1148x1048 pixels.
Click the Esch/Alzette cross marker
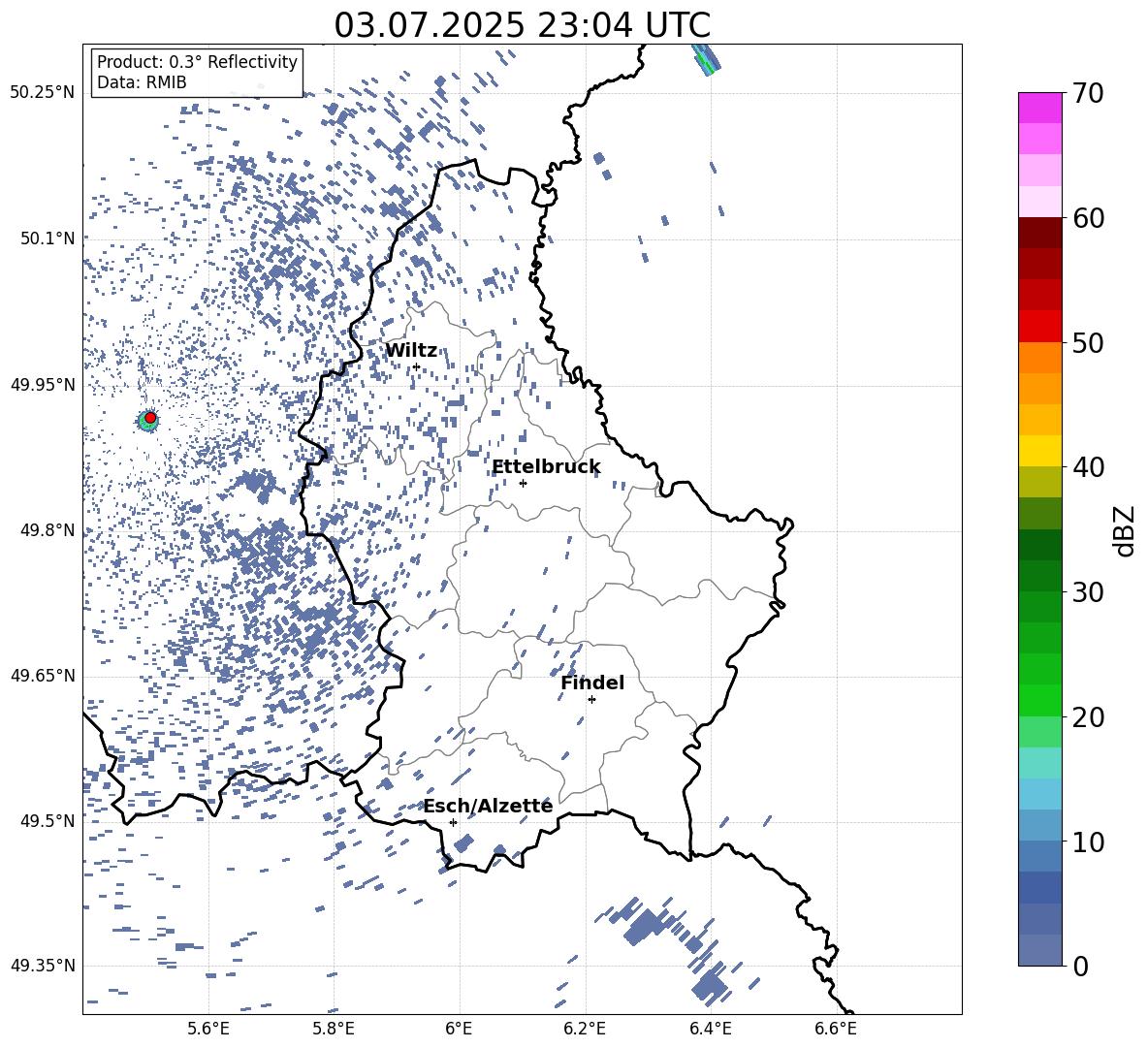point(453,822)
